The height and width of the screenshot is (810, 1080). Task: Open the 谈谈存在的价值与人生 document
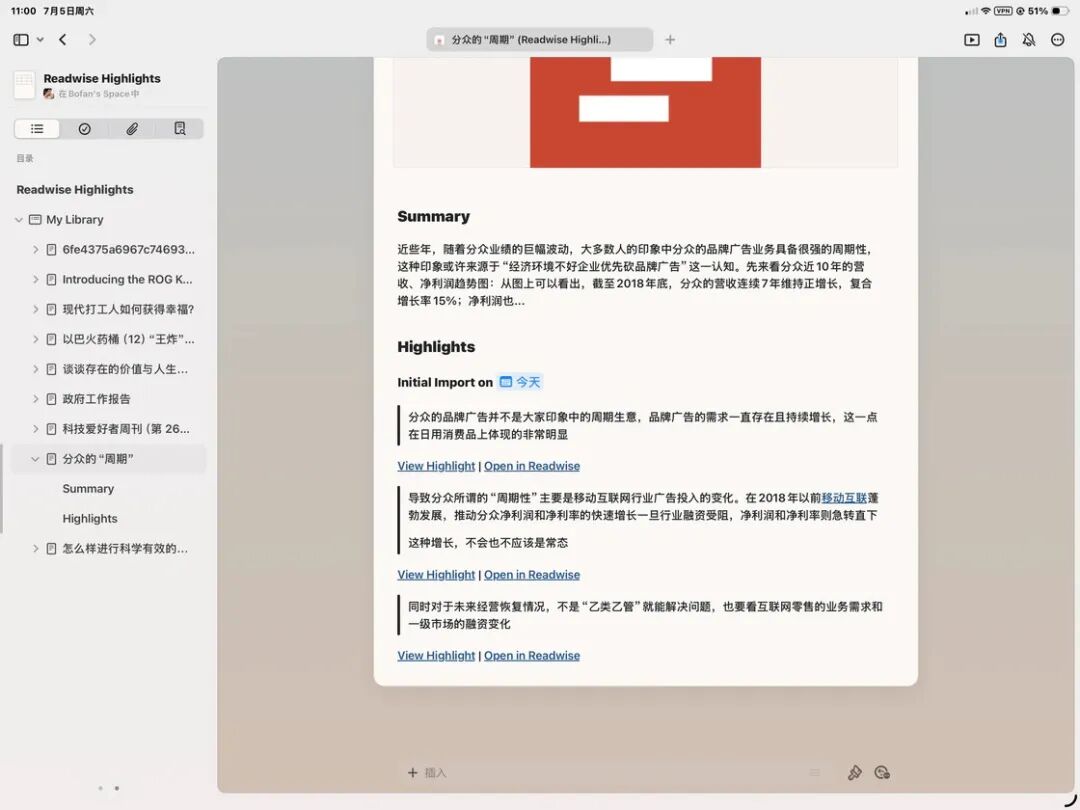[125, 369]
